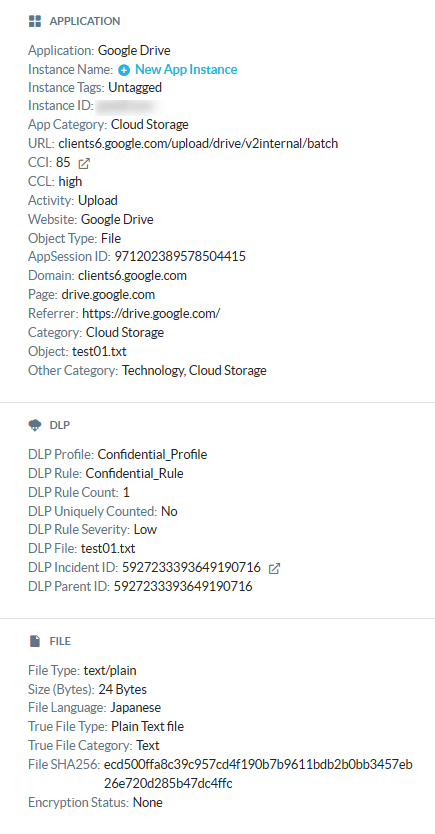Select the DLP section header text
Image resolution: width=435 pixels, height=834 pixels.
60,425
